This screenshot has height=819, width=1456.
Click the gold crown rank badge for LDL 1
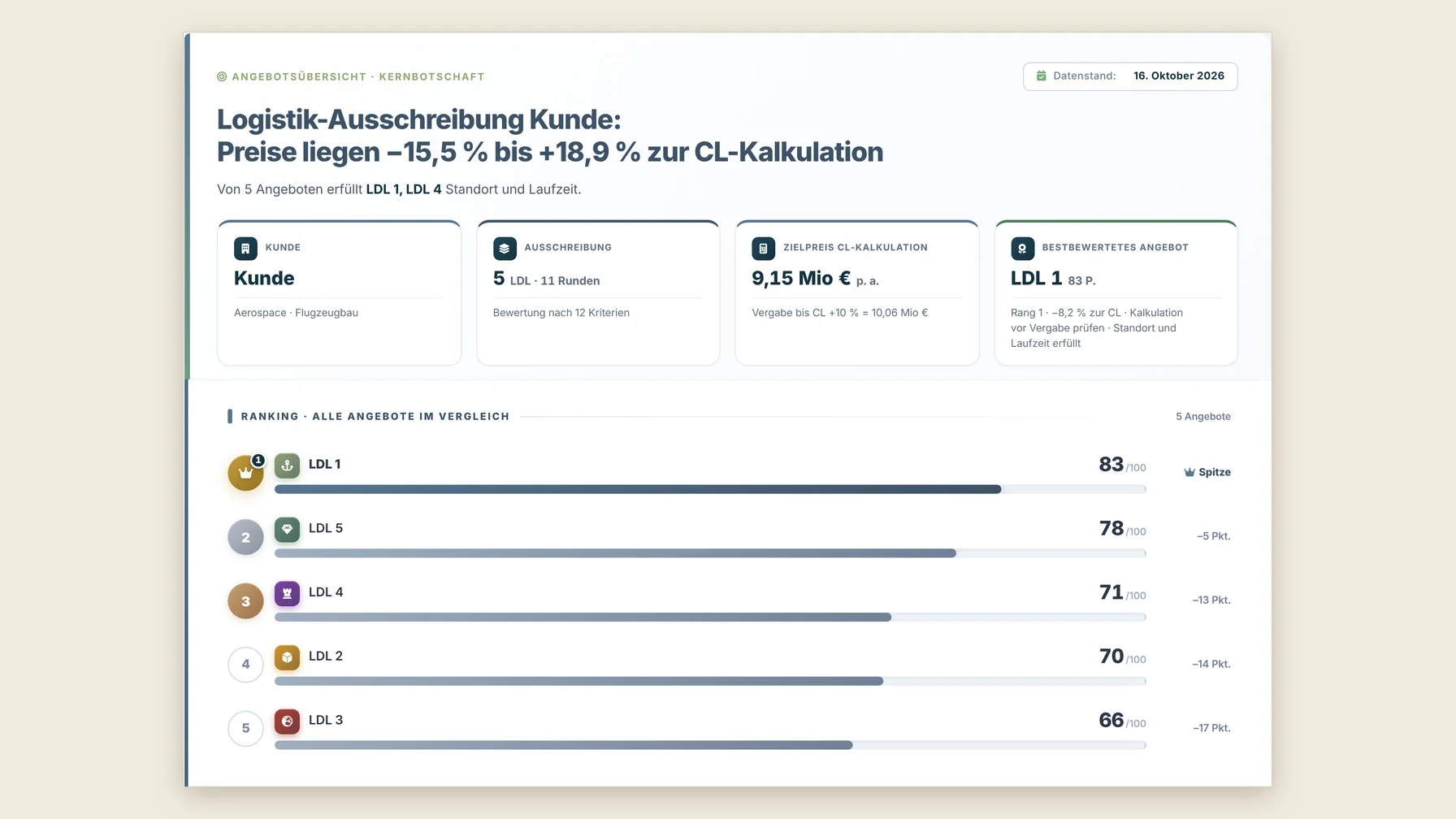tap(245, 473)
